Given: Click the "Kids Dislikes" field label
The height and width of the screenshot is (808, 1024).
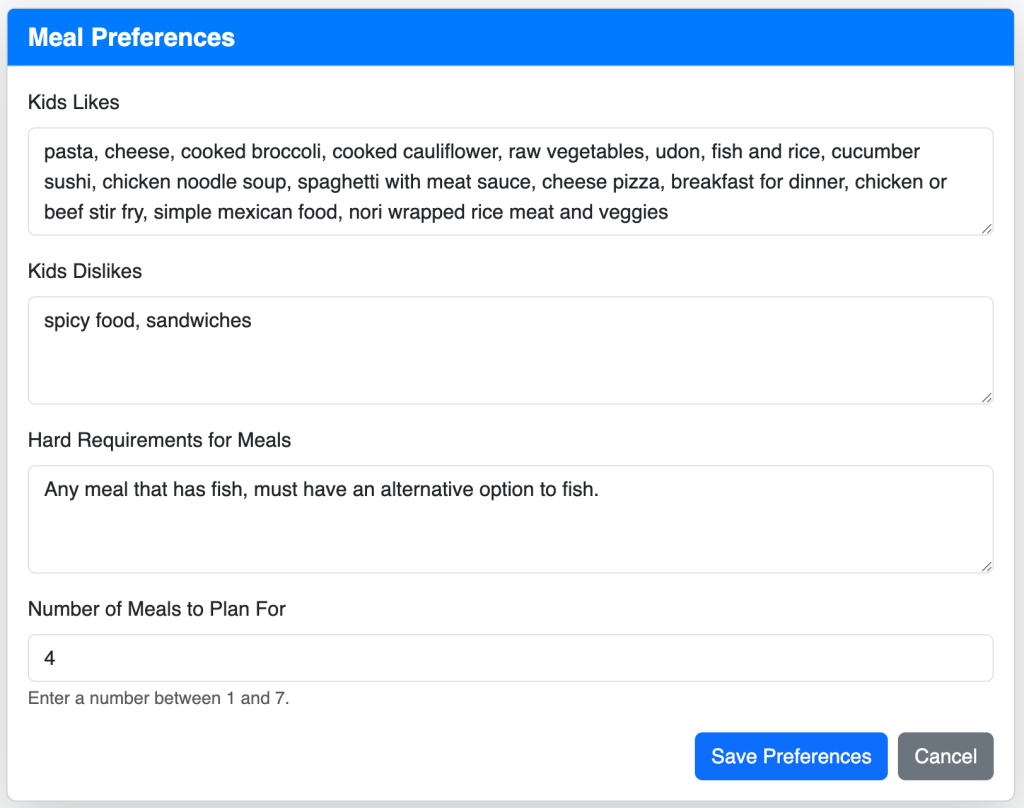Looking at the screenshot, I should tap(85, 271).
